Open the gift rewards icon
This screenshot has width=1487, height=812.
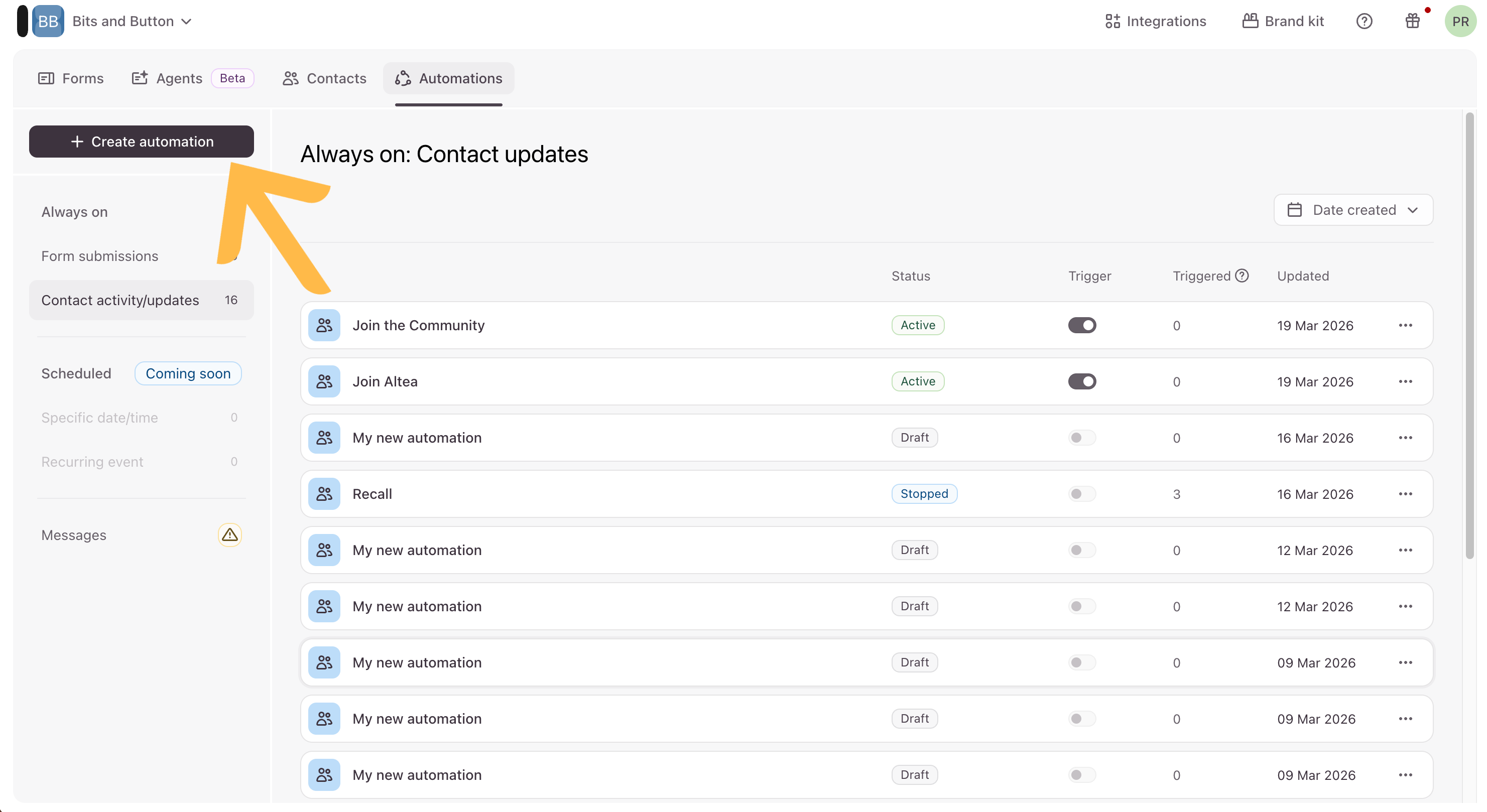[x=1412, y=22]
